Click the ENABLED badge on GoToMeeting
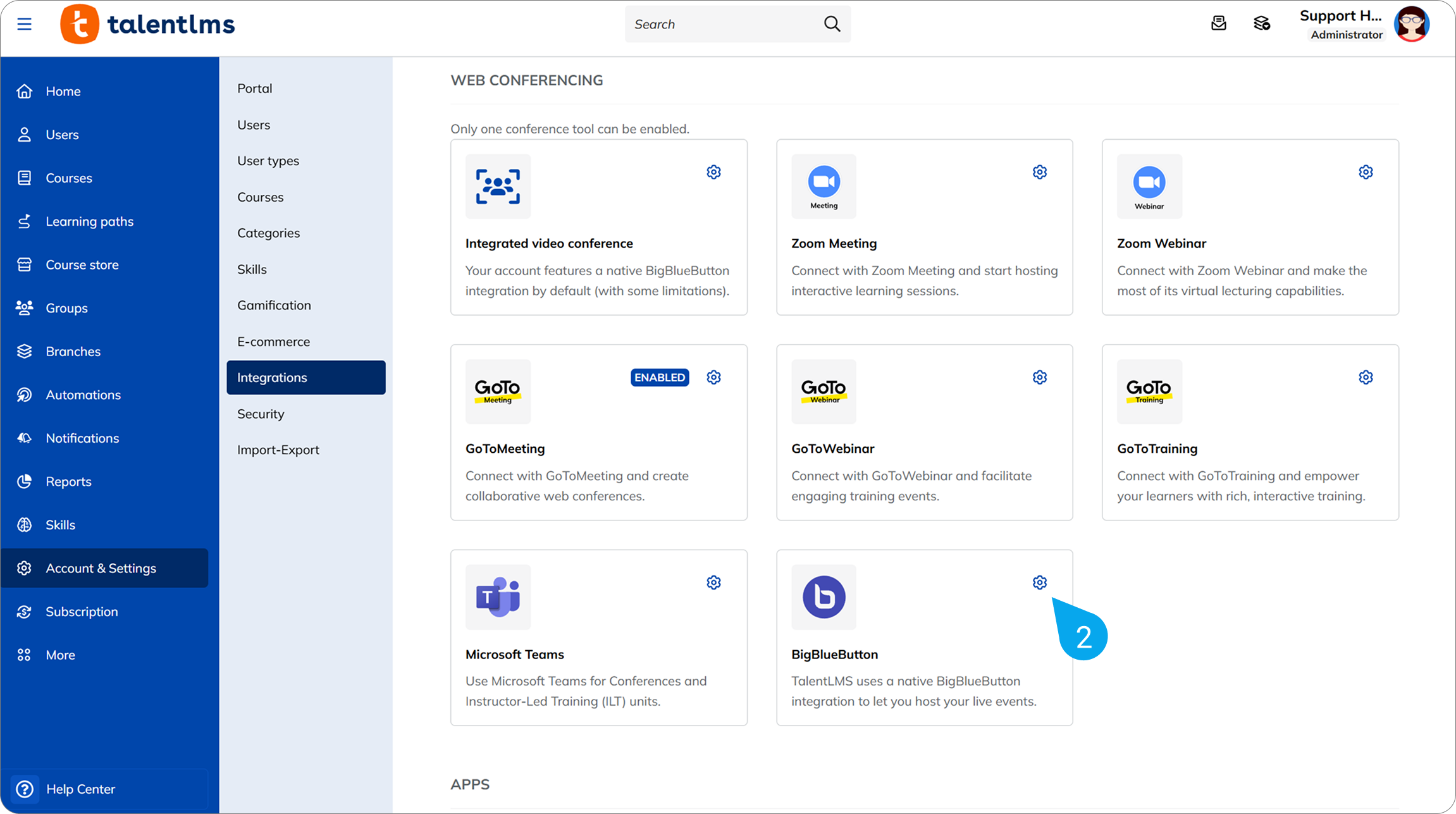Viewport: 1456px width, 814px height. pyautogui.click(x=659, y=378)
